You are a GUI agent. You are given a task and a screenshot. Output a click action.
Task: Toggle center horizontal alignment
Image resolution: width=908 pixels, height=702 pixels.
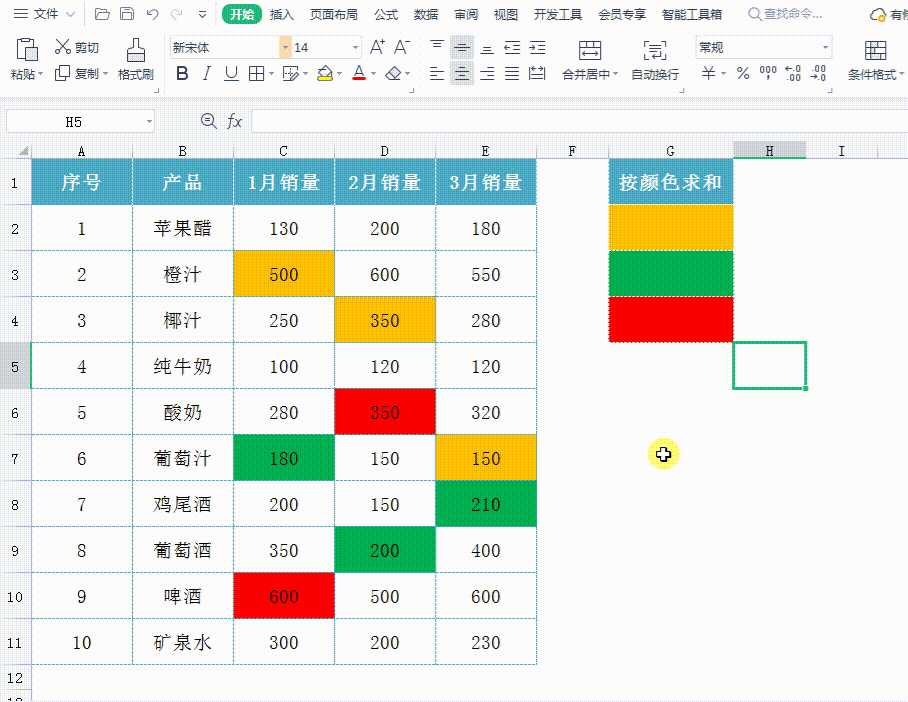pos(462,74)
